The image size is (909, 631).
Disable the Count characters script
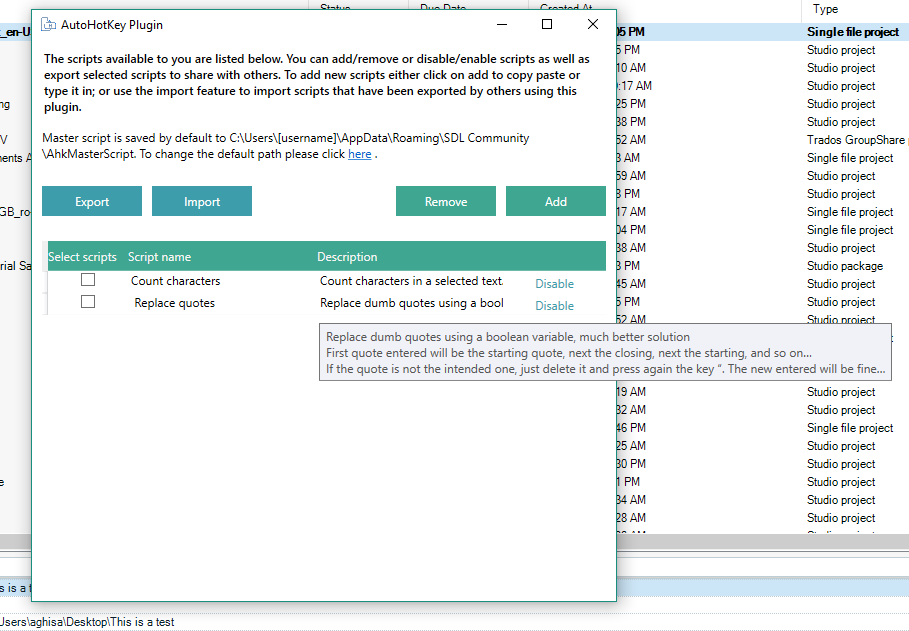[x=554, y=284]
